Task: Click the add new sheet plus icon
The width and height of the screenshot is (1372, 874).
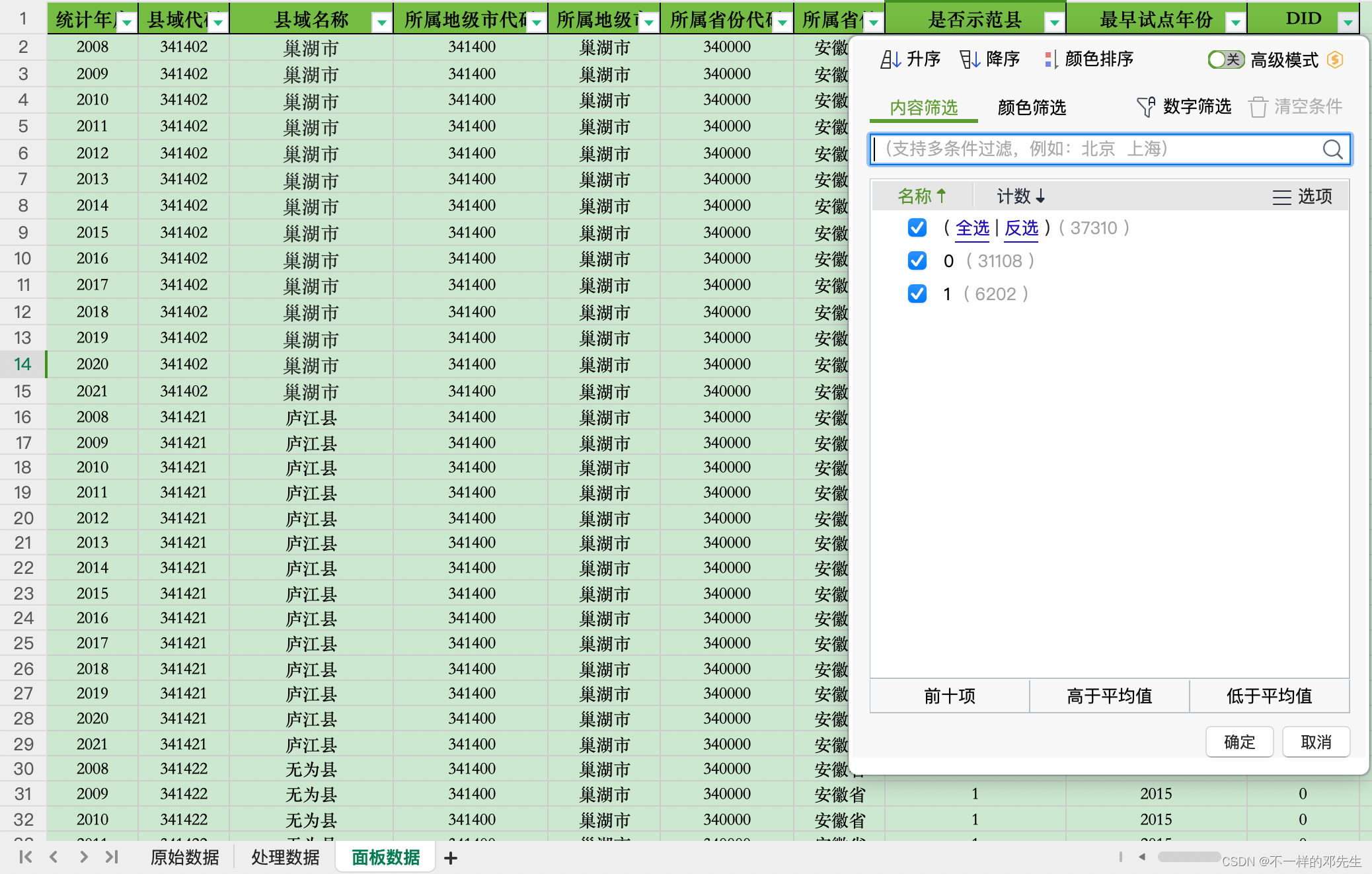Action: pyautogui.click(x=451, y=858)
